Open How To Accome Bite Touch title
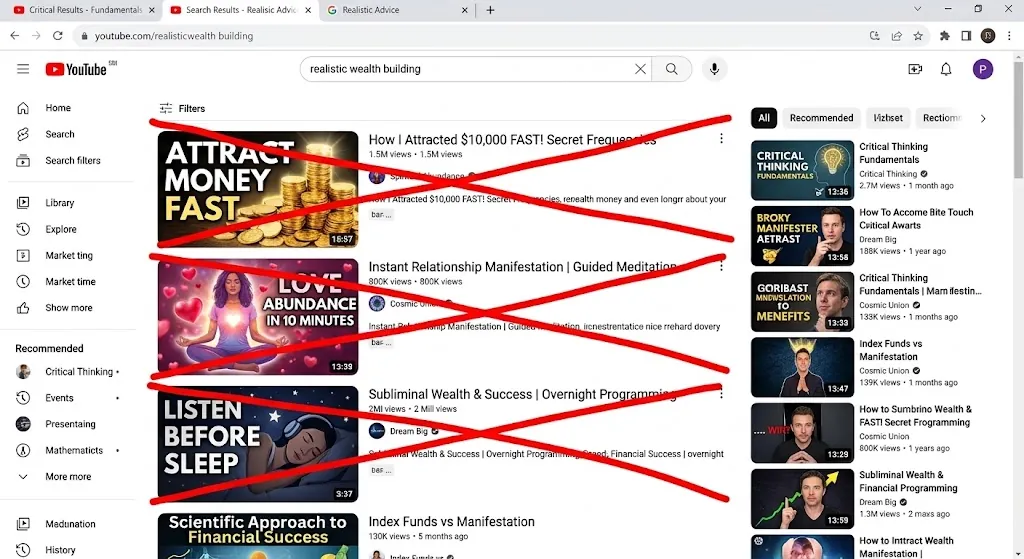 click(x=916, y=219)
